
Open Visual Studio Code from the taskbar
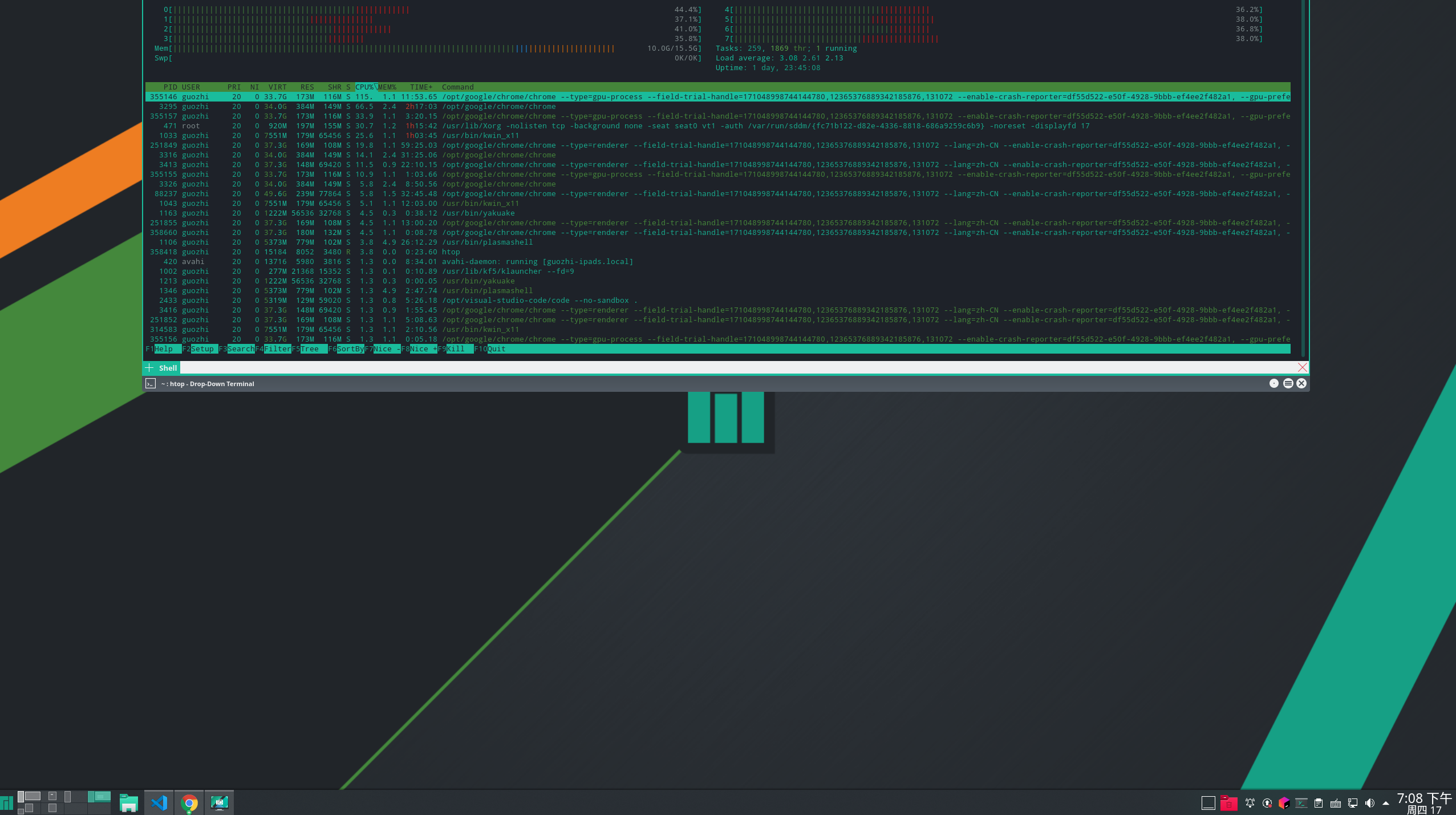(x=159, y=803)
